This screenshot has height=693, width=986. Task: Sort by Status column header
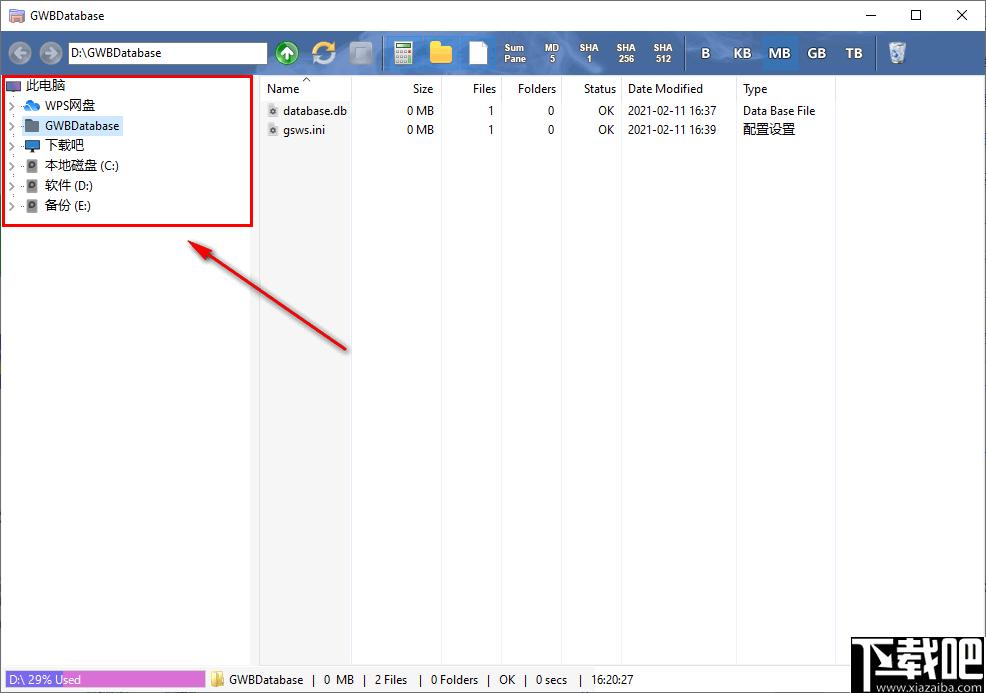click(x=599, y=89)
